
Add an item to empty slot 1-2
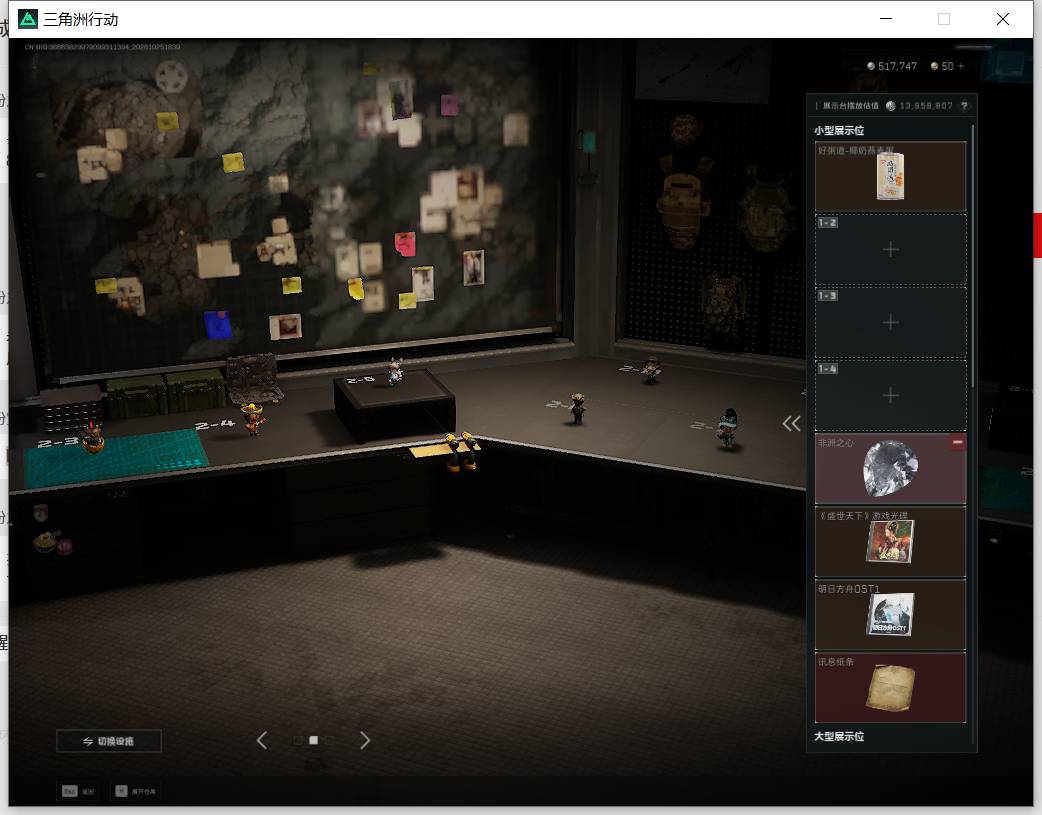click(890, 249)
